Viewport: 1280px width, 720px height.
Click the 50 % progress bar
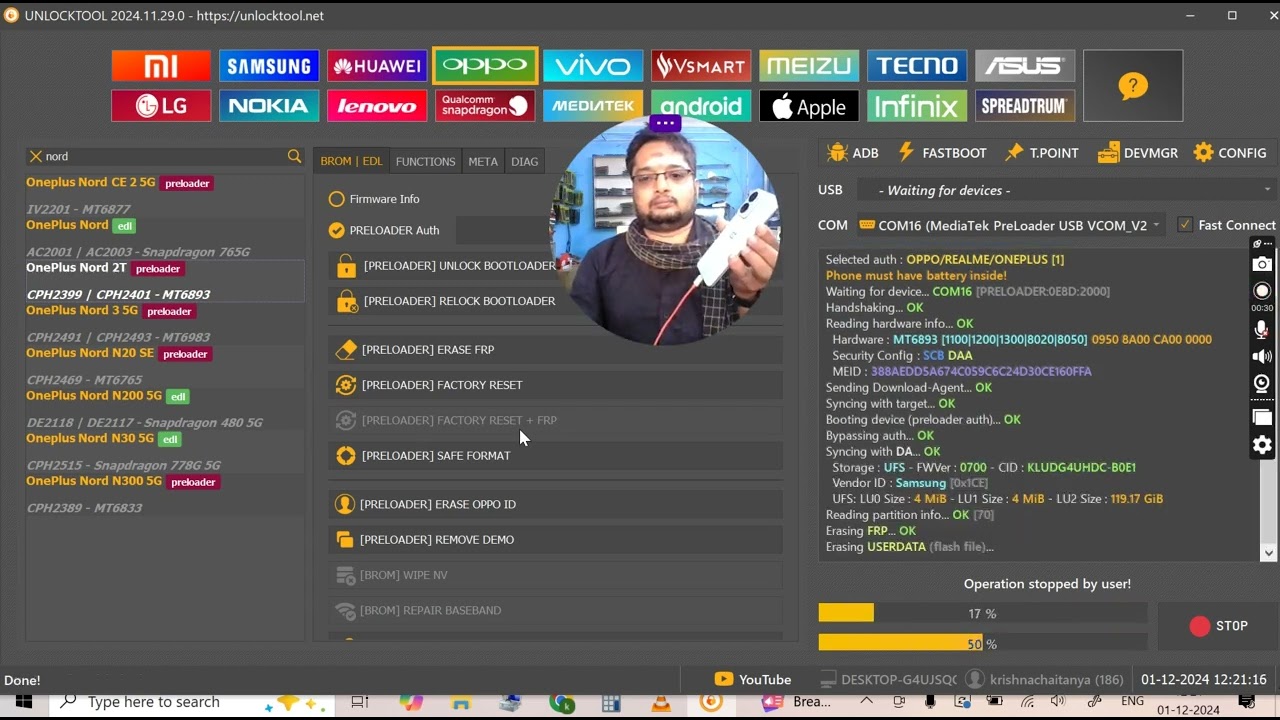pyautogui.click(x=982, y=643)
